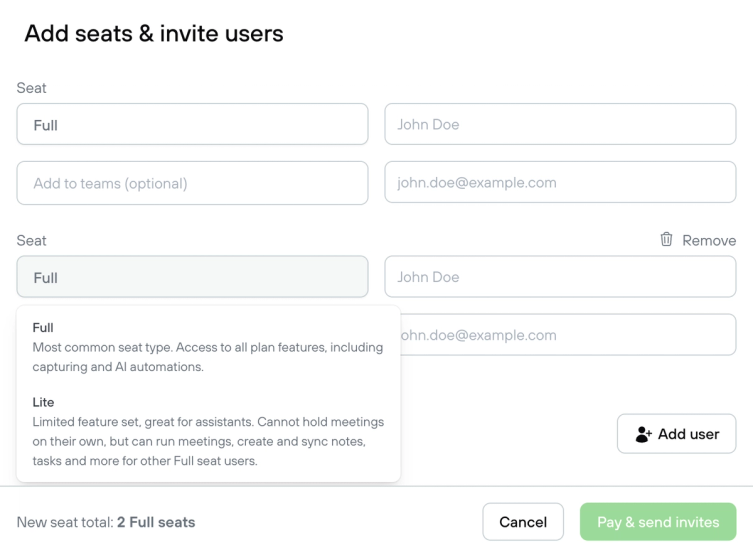Click the second user's John Doe name field
This screenshot has height=550, width=753.
click(x=560, y=277)
